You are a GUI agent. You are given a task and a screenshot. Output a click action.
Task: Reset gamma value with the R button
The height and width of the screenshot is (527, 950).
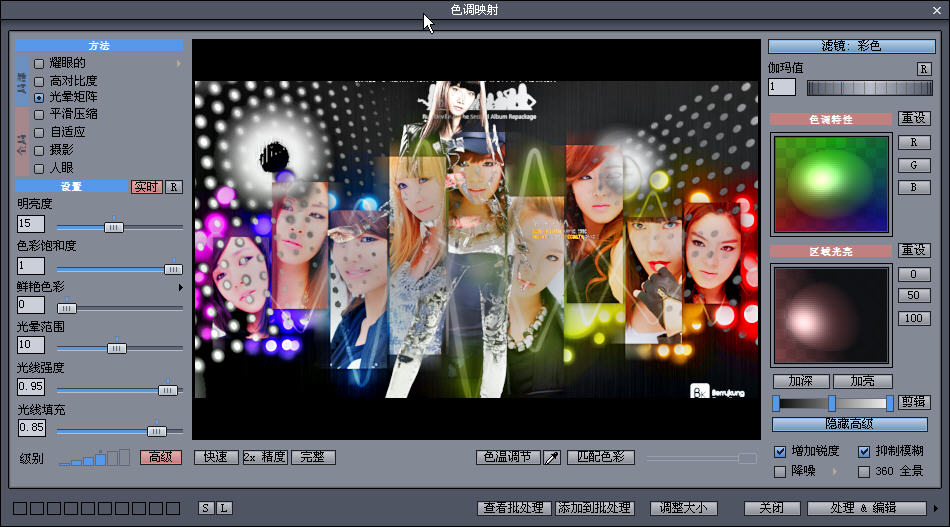pos(924,69)
